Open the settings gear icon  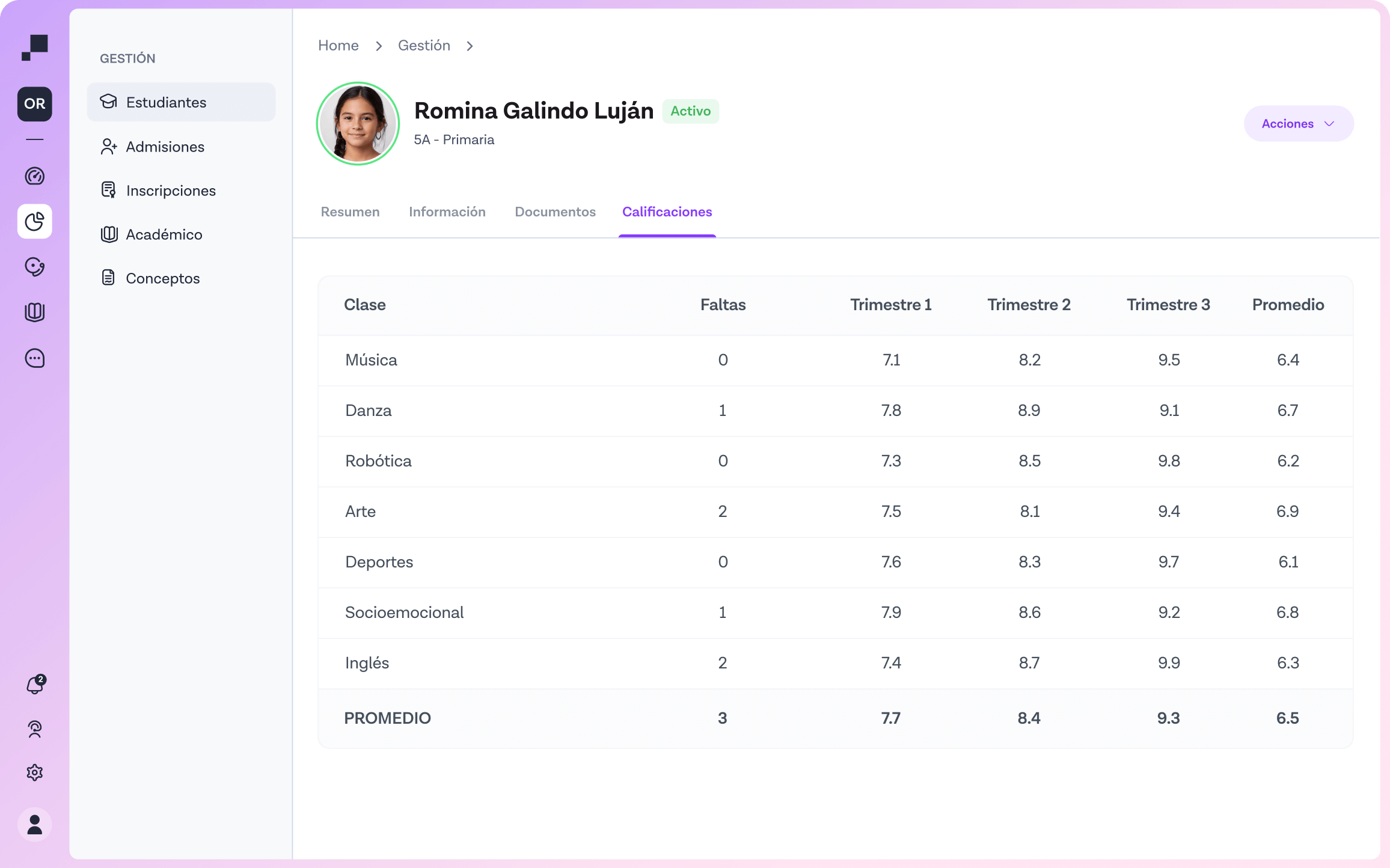click(35, 772)
